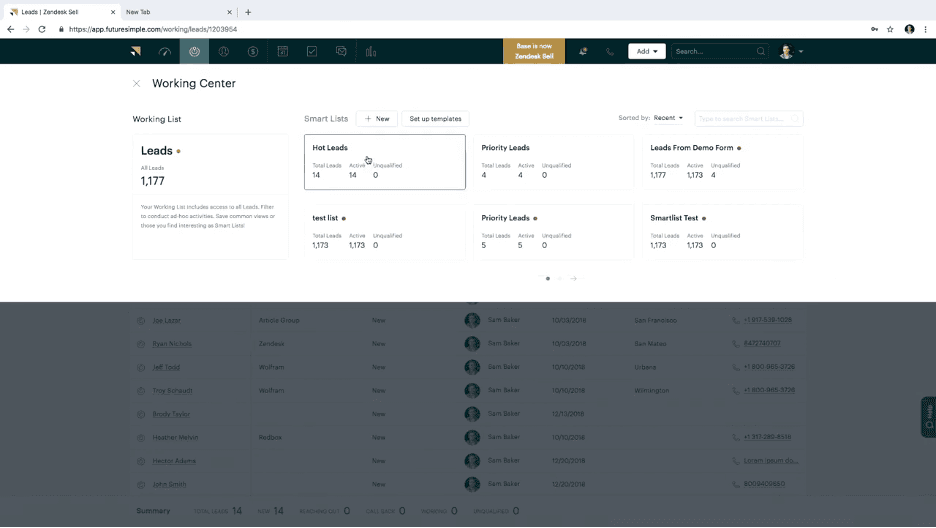Expand the Add dropdown button
Screen dimensions: 936x528
pyautogui.click(x=646, y=51)
